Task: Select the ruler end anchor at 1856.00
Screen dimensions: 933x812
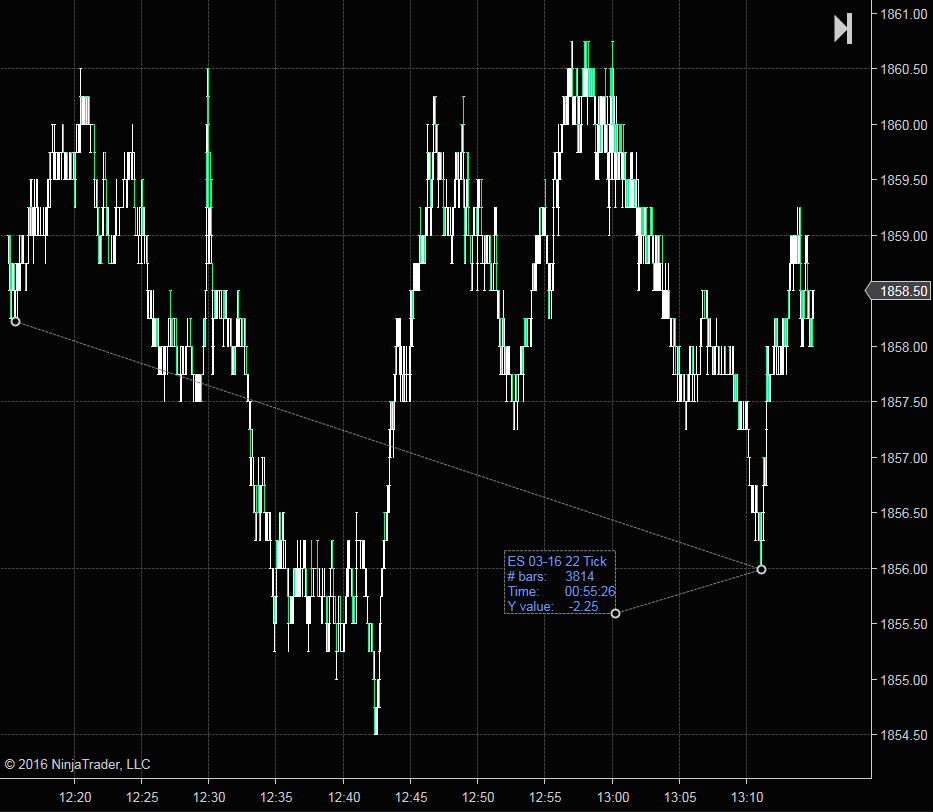Action: click(761, 569)
